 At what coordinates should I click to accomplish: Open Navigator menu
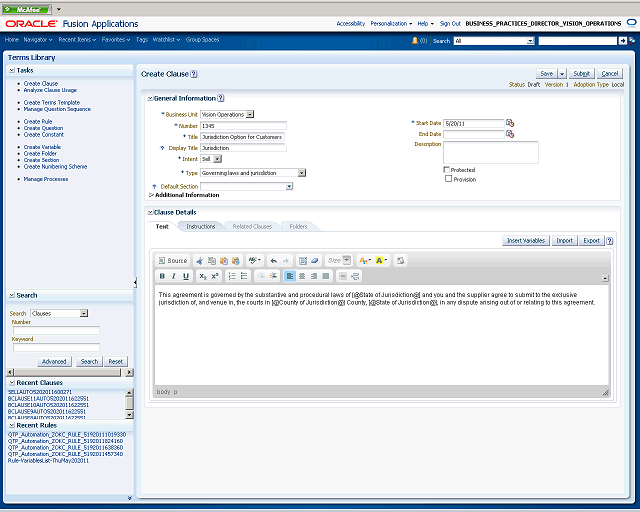pos(38,40)
